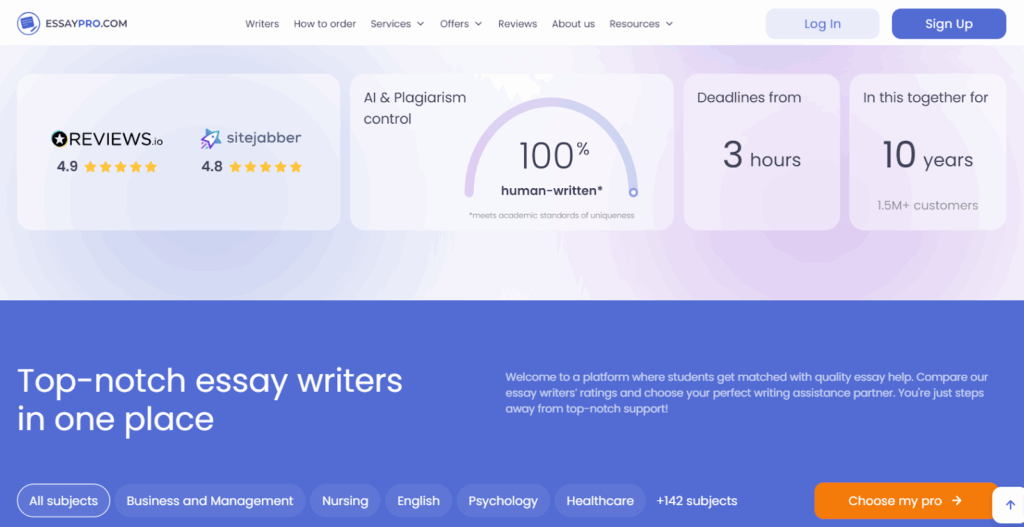Click the Top-notch essay writers heading
Image resolution: width=1024 pixels, height=527 pixels.
coord(210,400)
